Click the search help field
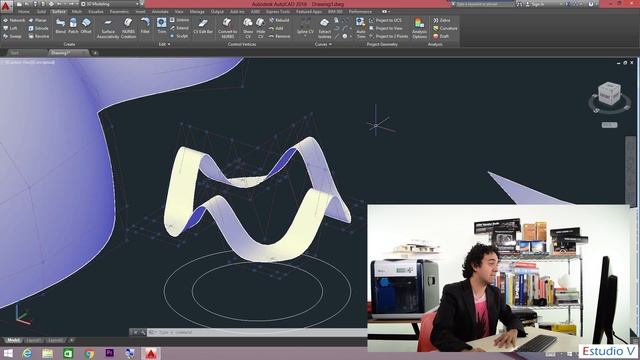Image resolution: width=640 pixels, height=360 pixels. click(x=482, y=4)
